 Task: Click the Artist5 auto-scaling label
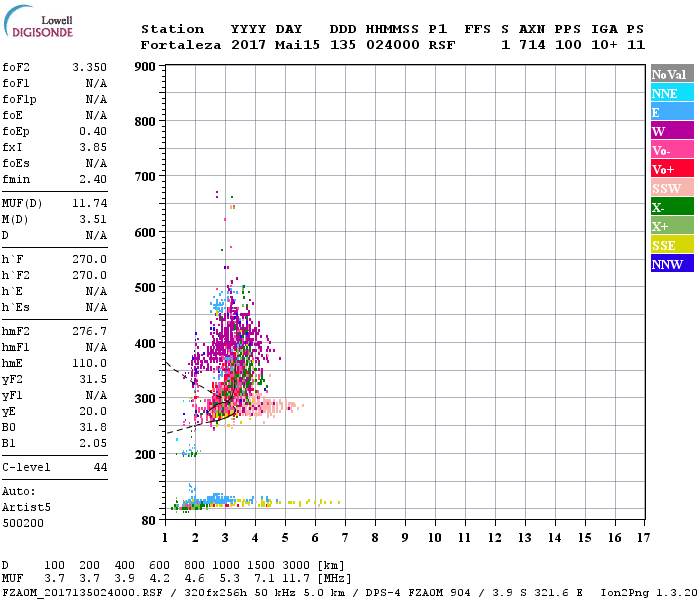click(x=26, y=507)
